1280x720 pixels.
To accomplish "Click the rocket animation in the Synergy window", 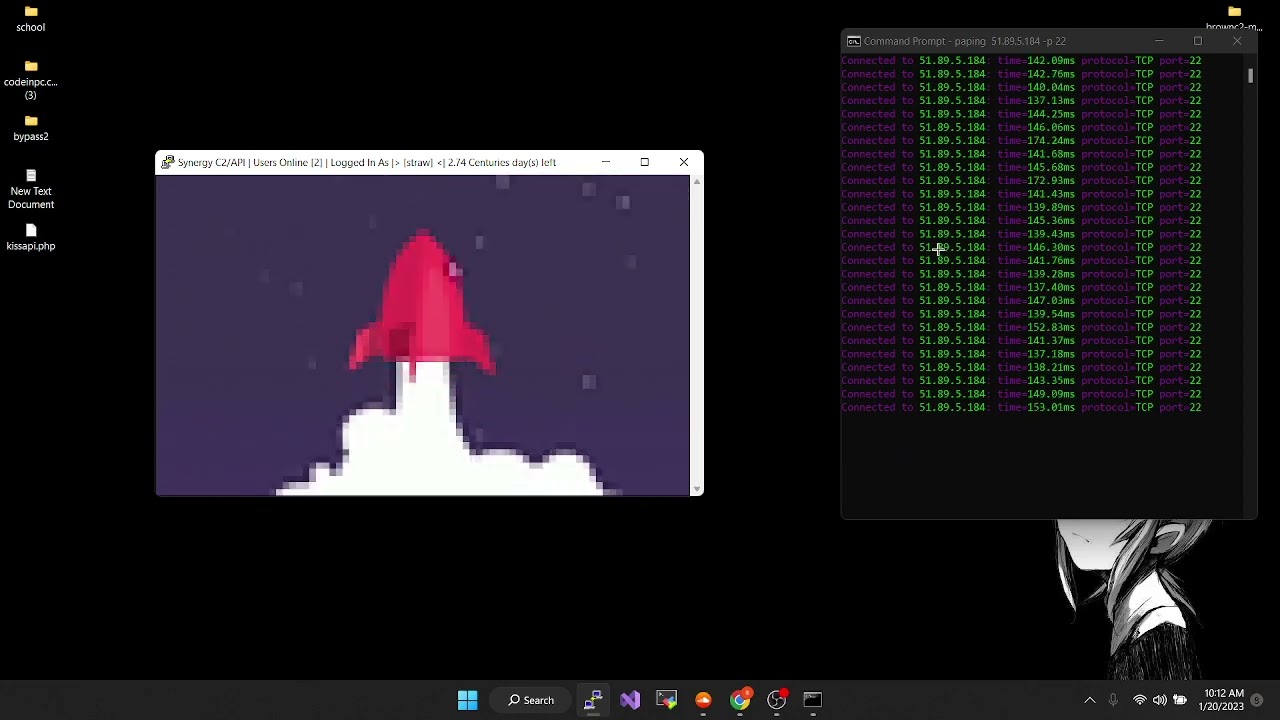I will (x=422, y=335).
